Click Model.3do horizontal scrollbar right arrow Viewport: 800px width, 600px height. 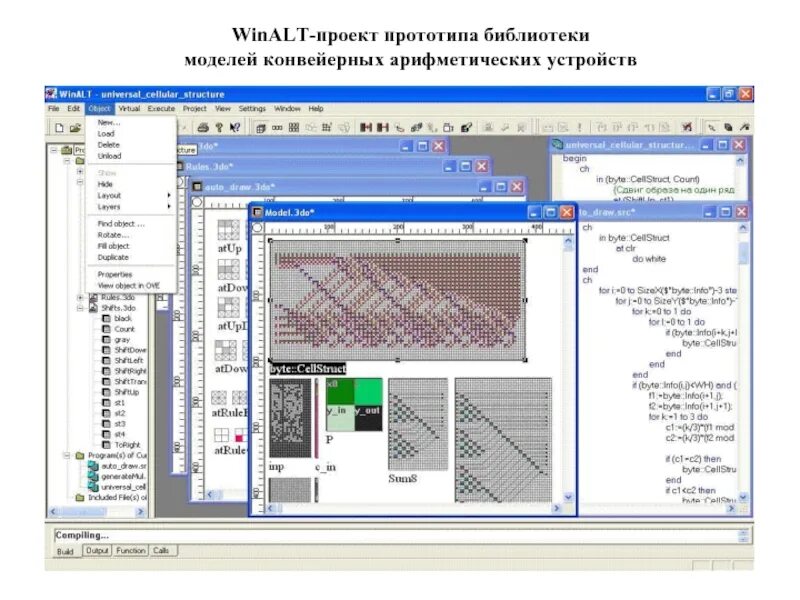pyautogui.click(x=557, y=508)
